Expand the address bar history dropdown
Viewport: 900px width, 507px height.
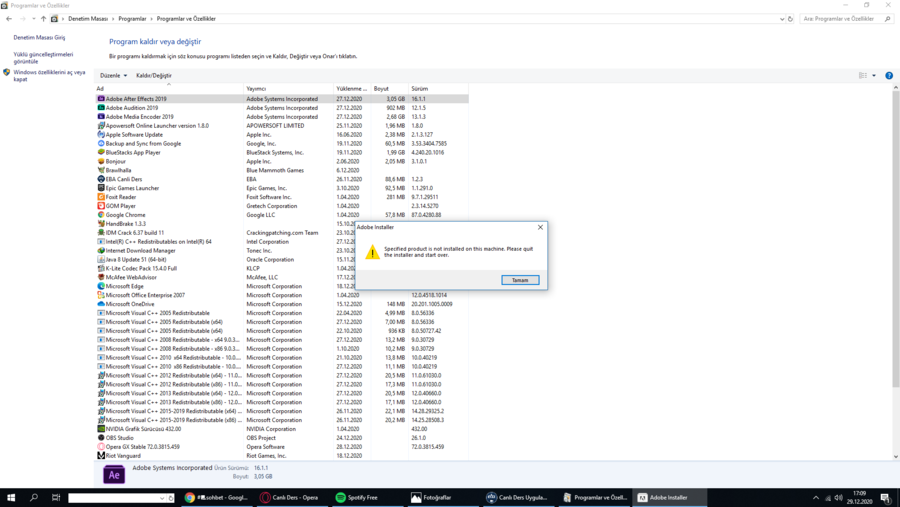pos(782,19)
